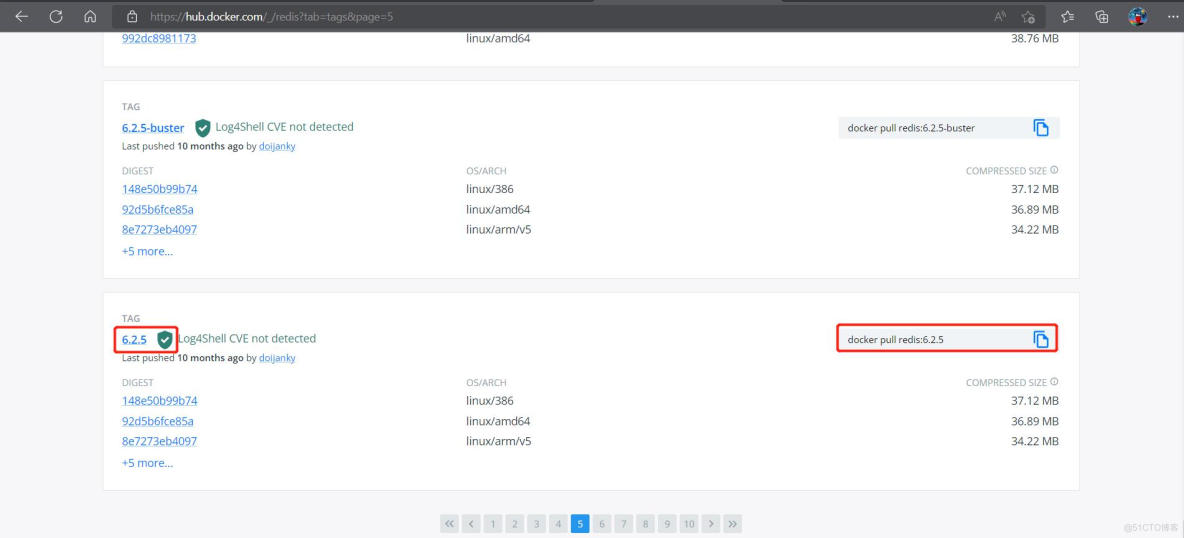Open digest 92d5b6fce85a under 6.2.5-buster

point(158,209)
